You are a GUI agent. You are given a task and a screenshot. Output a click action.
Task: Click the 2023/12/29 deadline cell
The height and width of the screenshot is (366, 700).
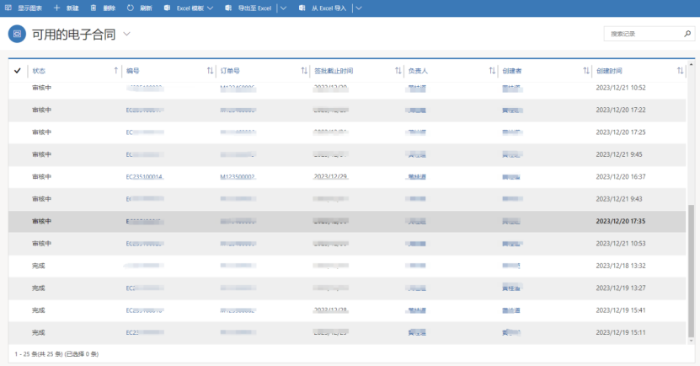(x=331, y=177)
